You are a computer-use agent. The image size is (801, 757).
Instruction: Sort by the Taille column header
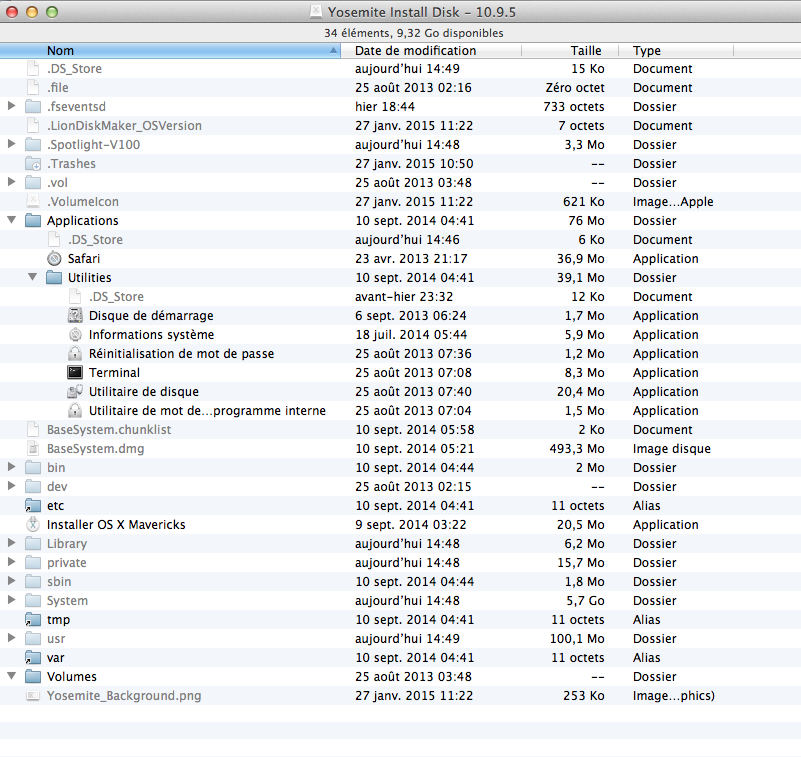pos(570,51)
